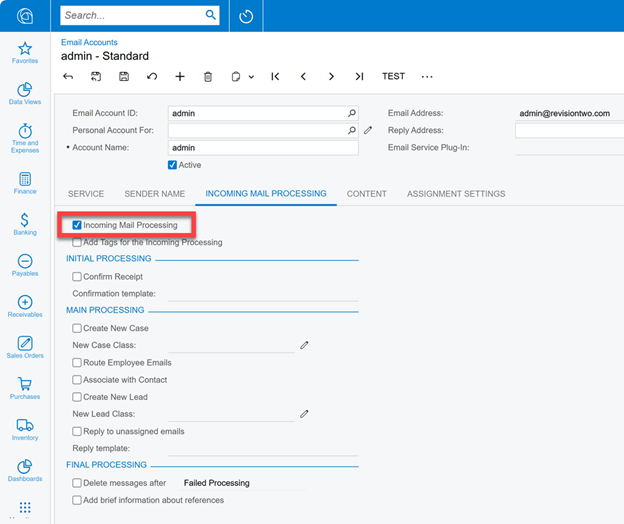624x524 pixels.
Task: Open Email Account ID lookup
Action: [351, 113]
